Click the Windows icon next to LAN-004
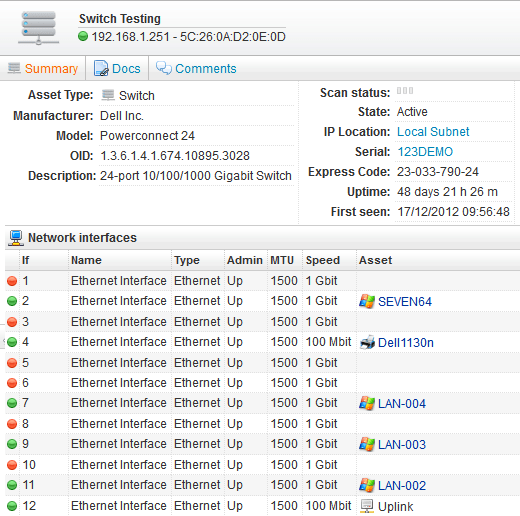This screenshot has width=520, height=516. point(367,403)
